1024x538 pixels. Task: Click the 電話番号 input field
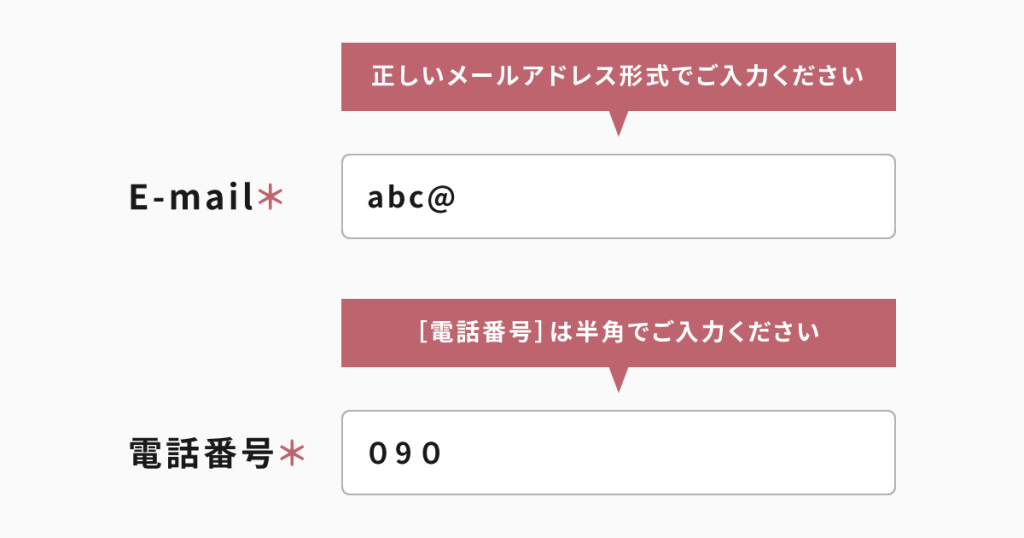pyautogui.click(x=618, y=452)
